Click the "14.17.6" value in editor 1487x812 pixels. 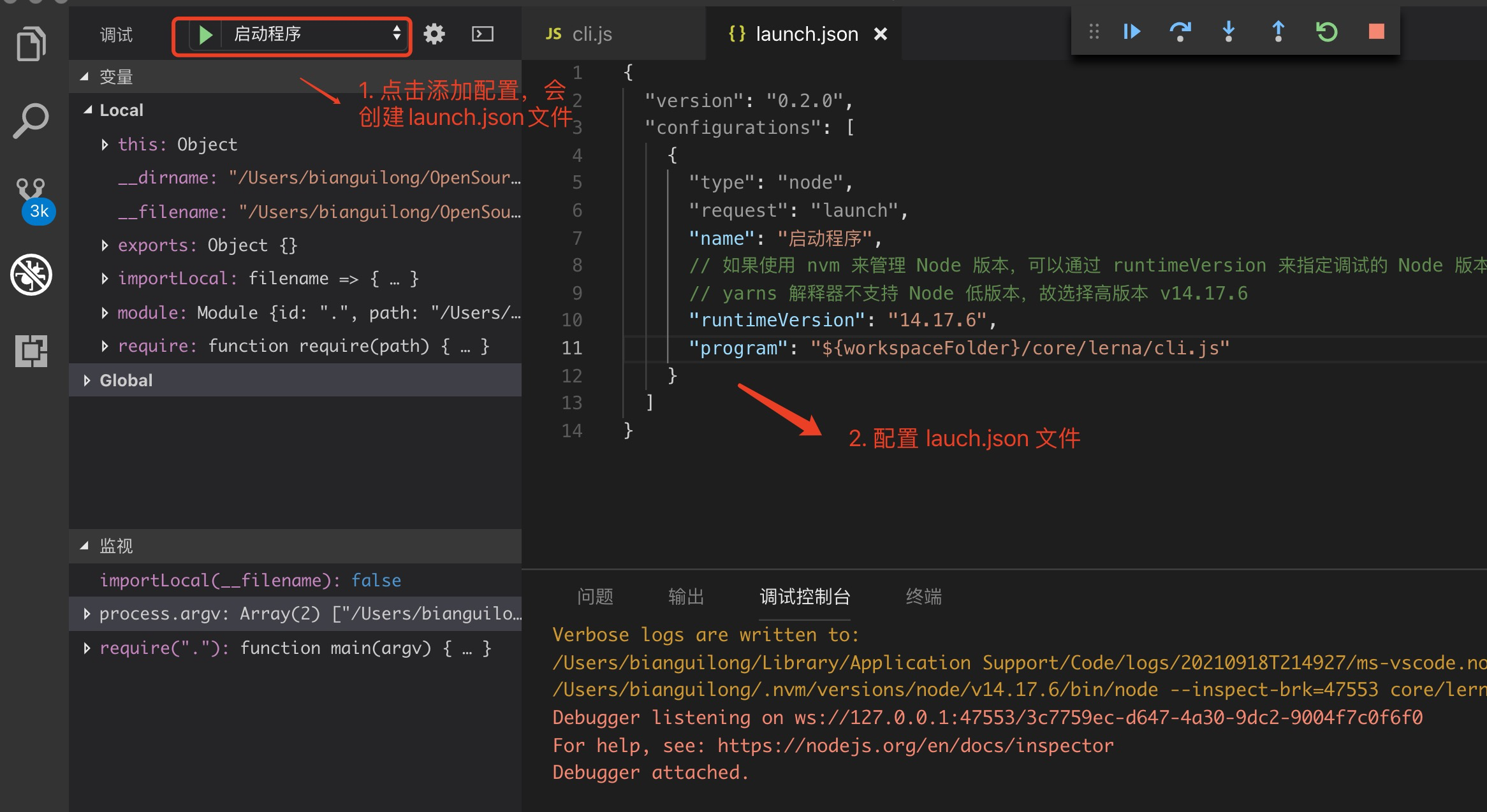click(x=937, y=320)
